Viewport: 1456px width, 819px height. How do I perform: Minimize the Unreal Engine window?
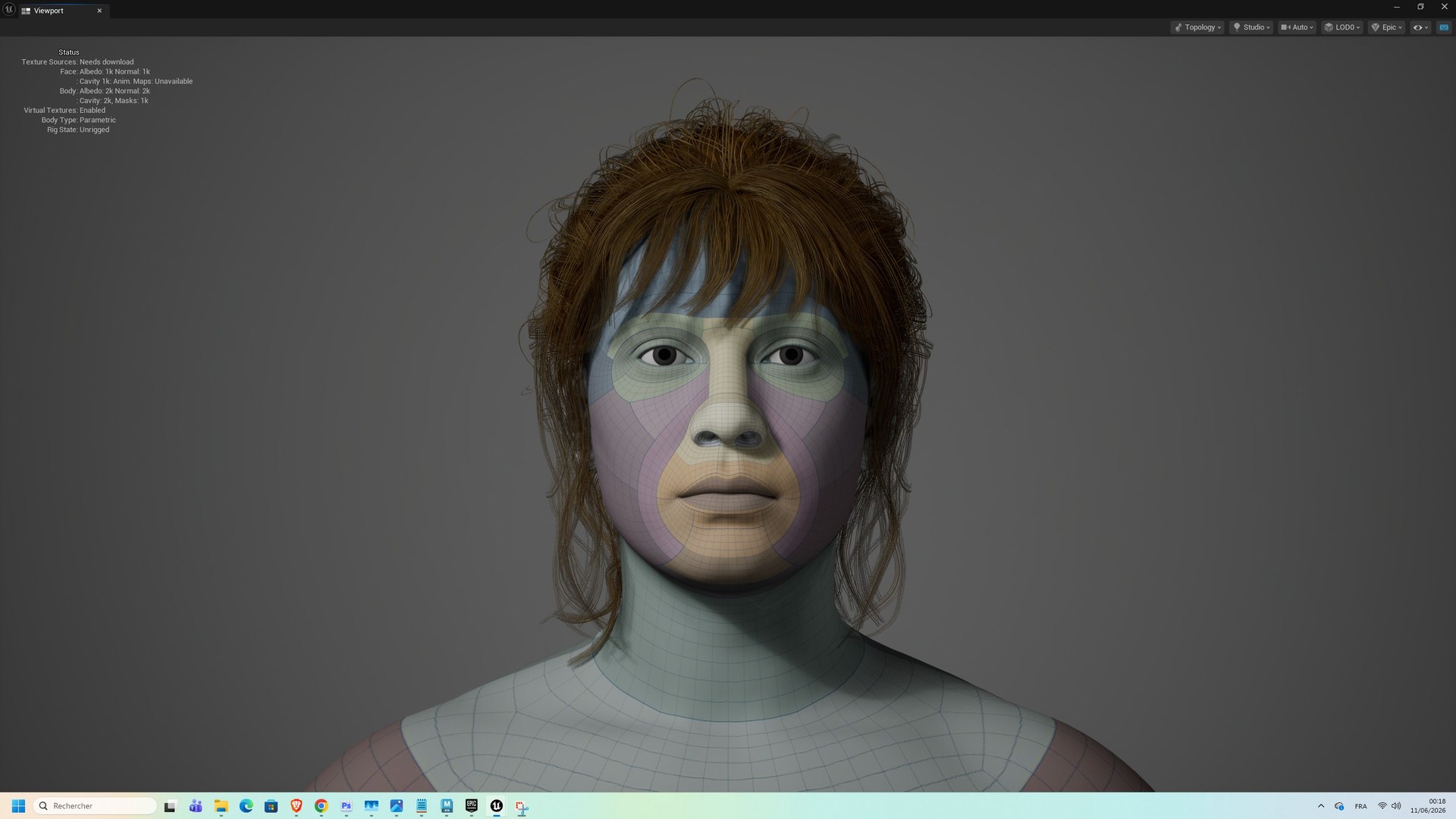pyautogui.click(x=1397, y=7)
